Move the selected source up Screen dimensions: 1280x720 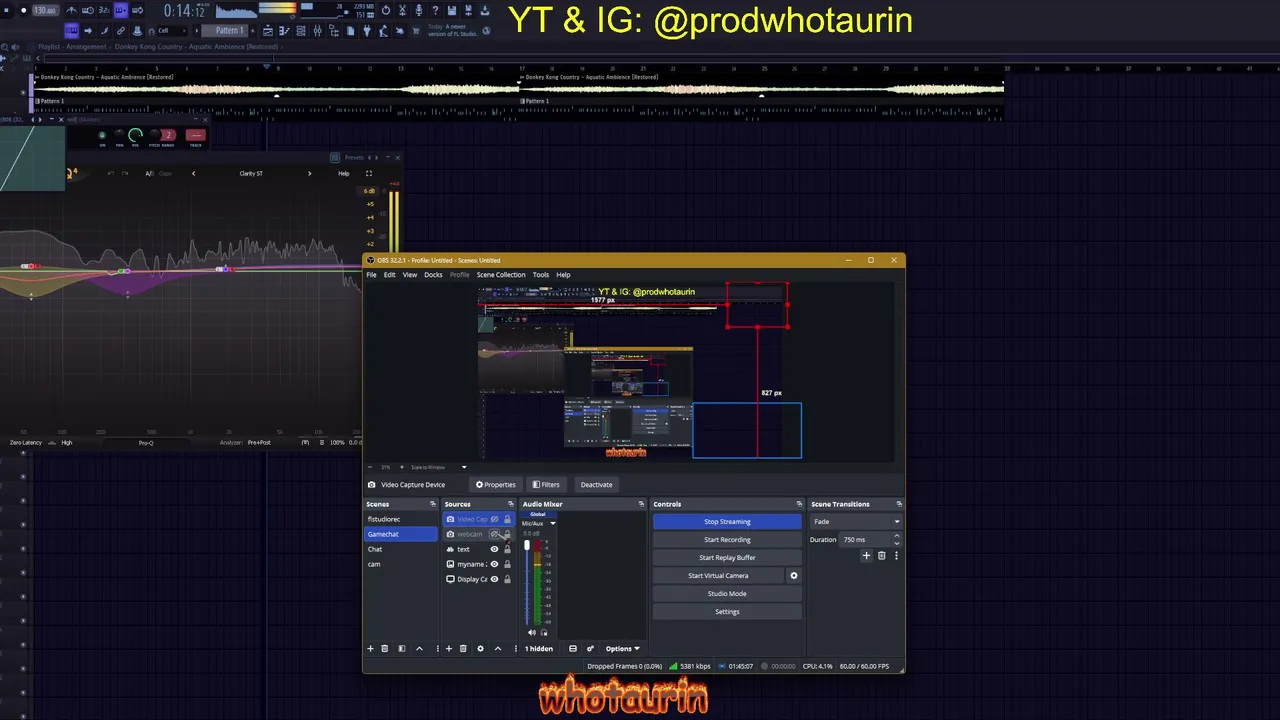(497, 649)
